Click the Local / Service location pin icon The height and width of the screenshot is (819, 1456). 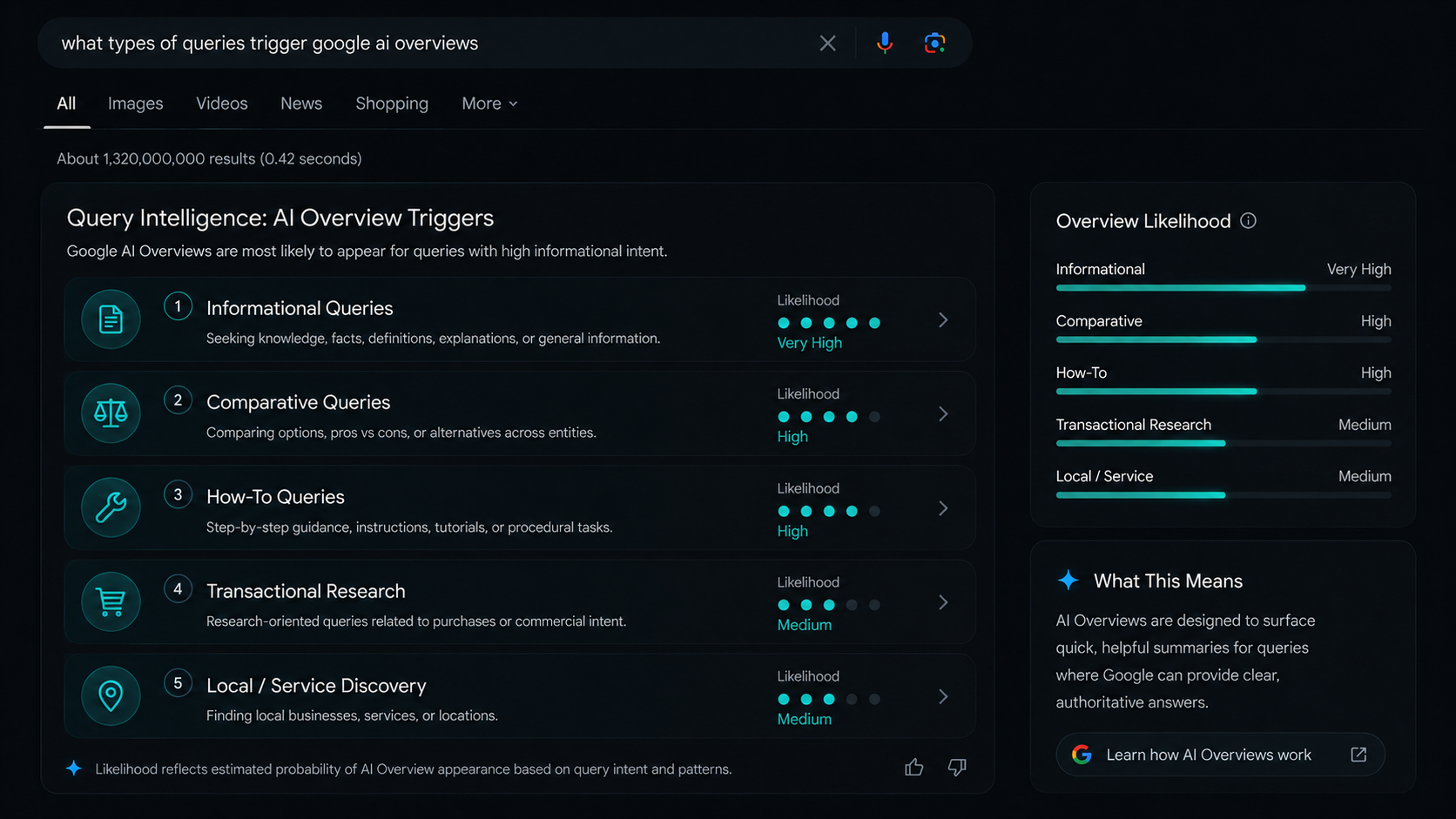pyautogui.click(x=111, y=695)
